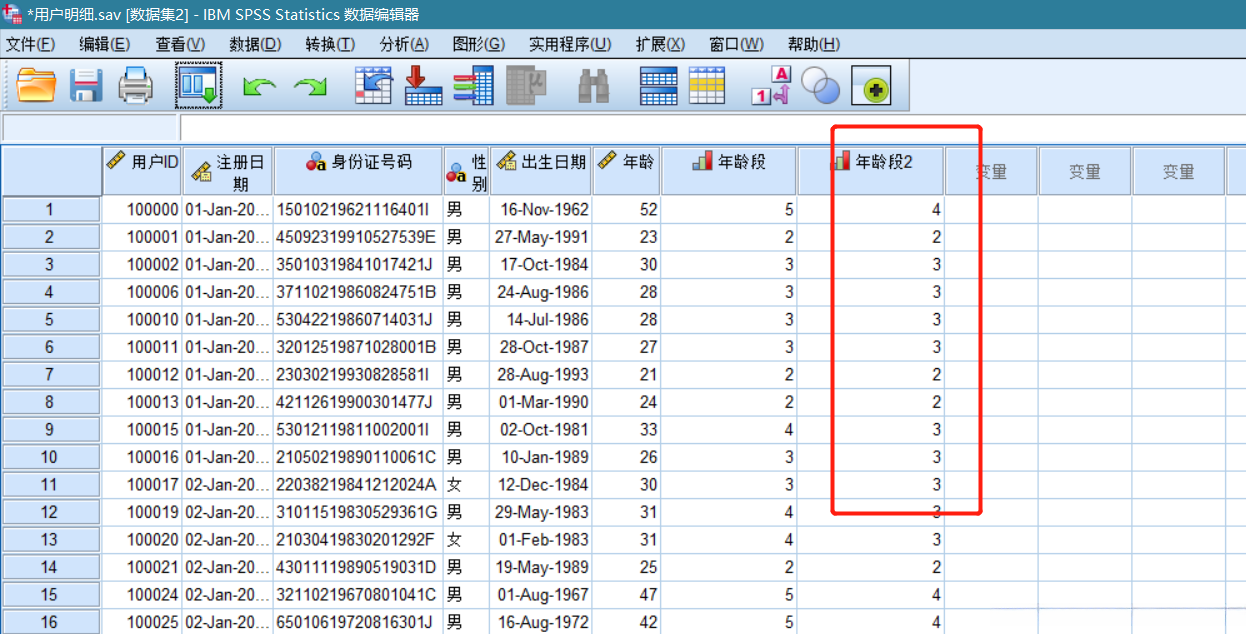Open Find with the binoculars icon

click(x=594, y=87)
